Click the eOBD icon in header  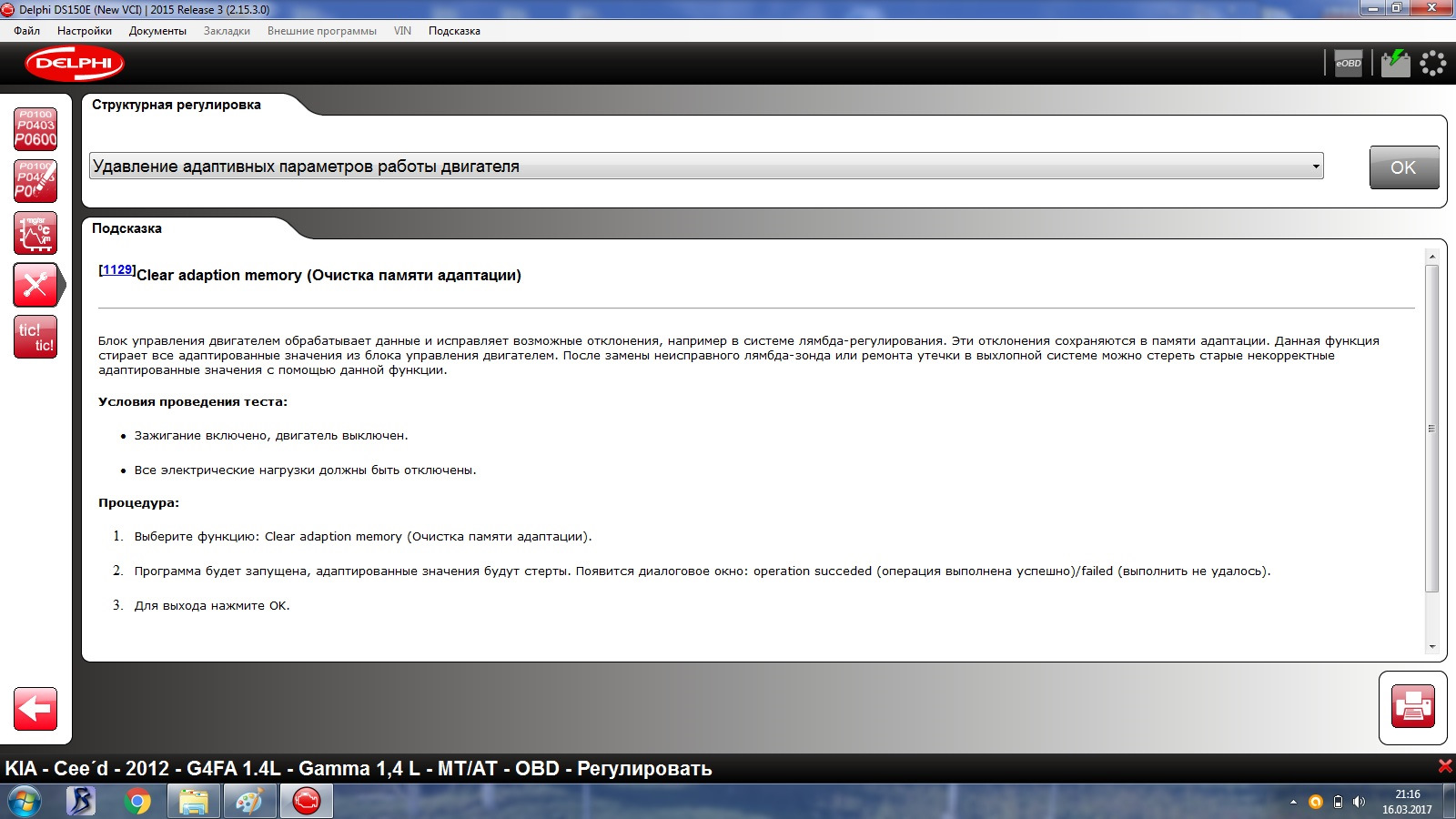pos(1348,64)
